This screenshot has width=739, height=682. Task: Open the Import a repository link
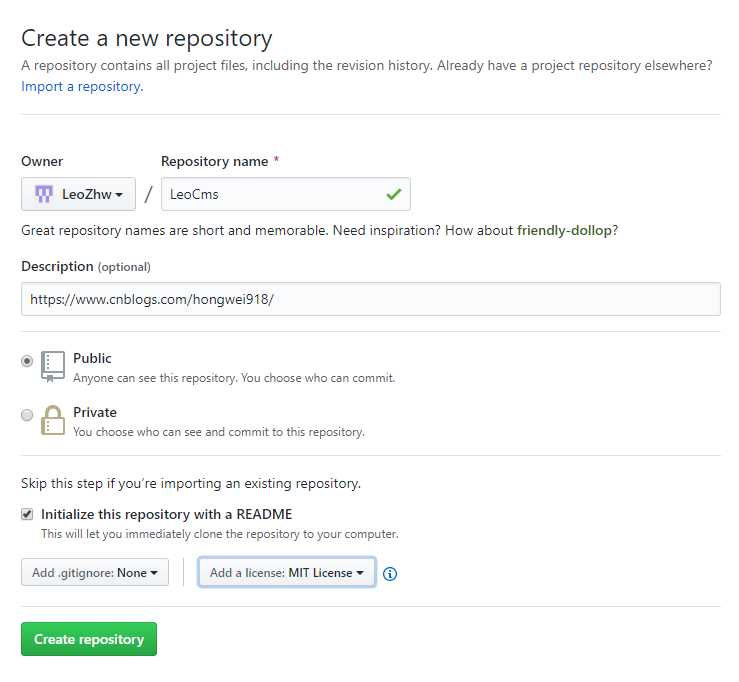82,87
